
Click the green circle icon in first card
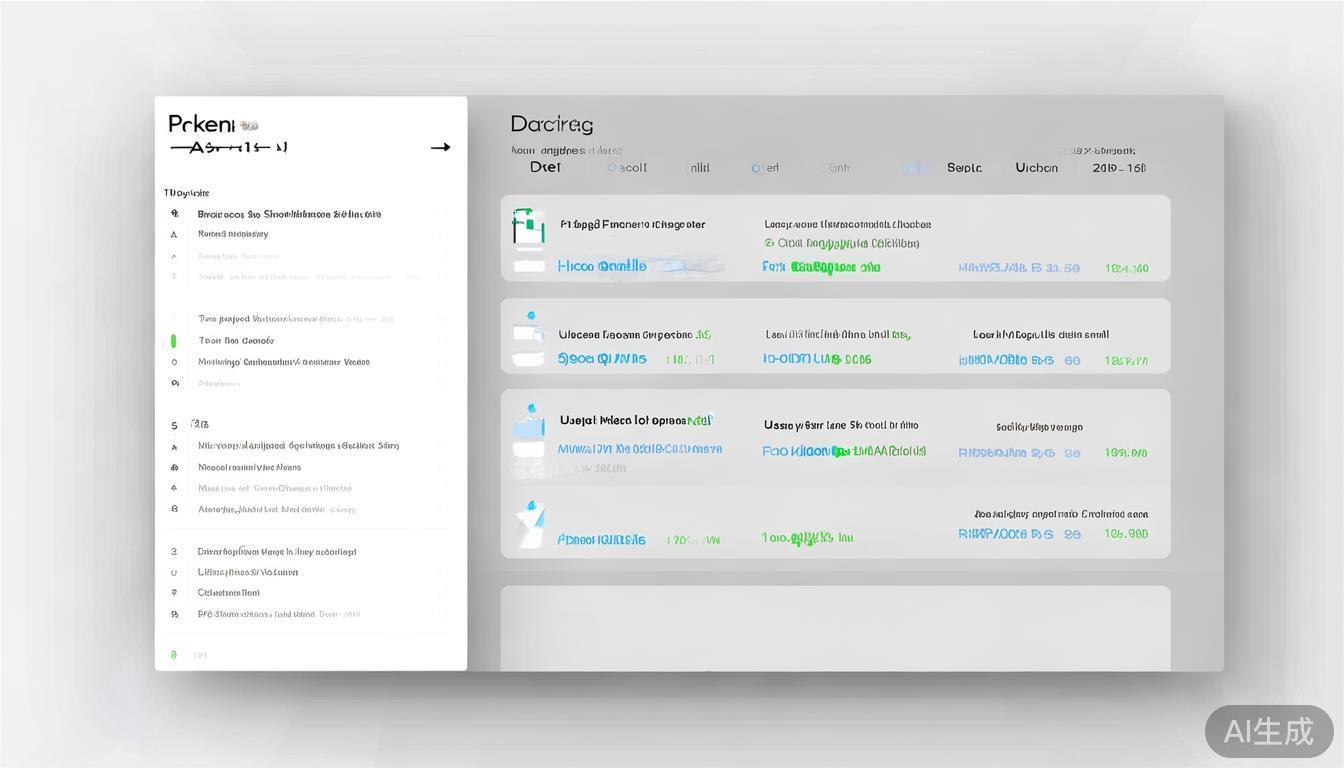[x=769, y=243]
